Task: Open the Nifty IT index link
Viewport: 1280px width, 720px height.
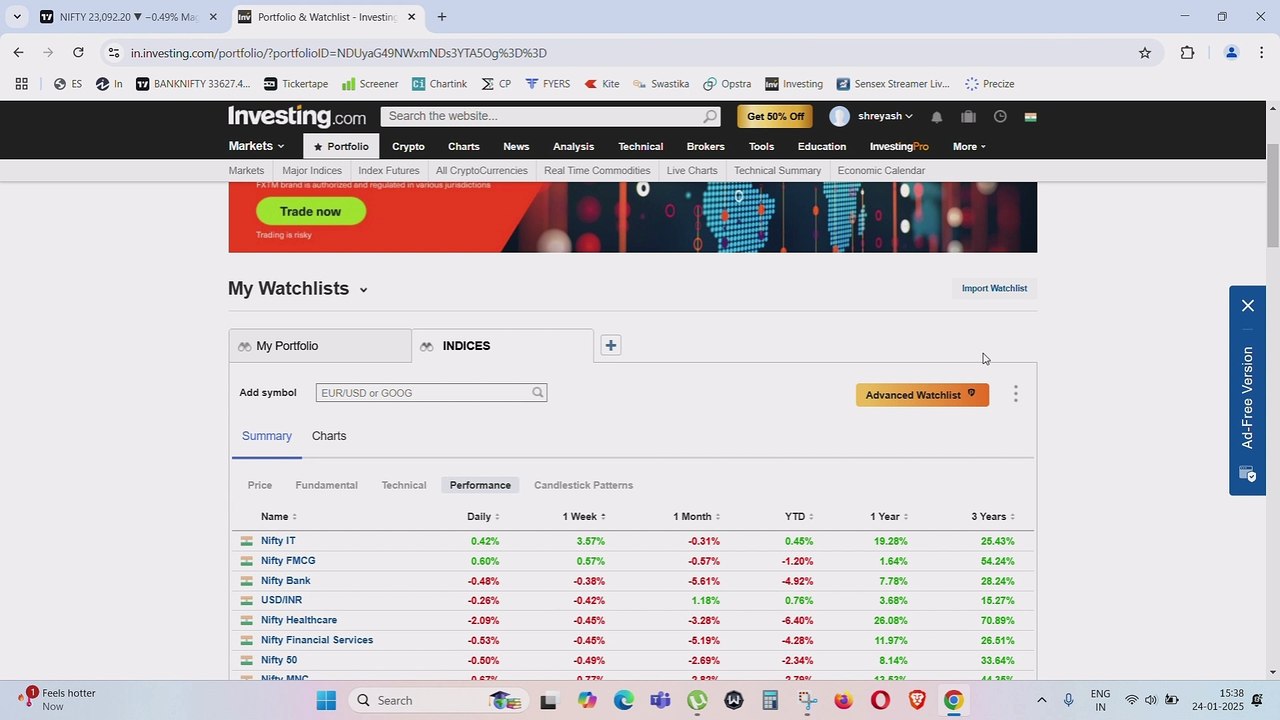Action: (278, 541)
